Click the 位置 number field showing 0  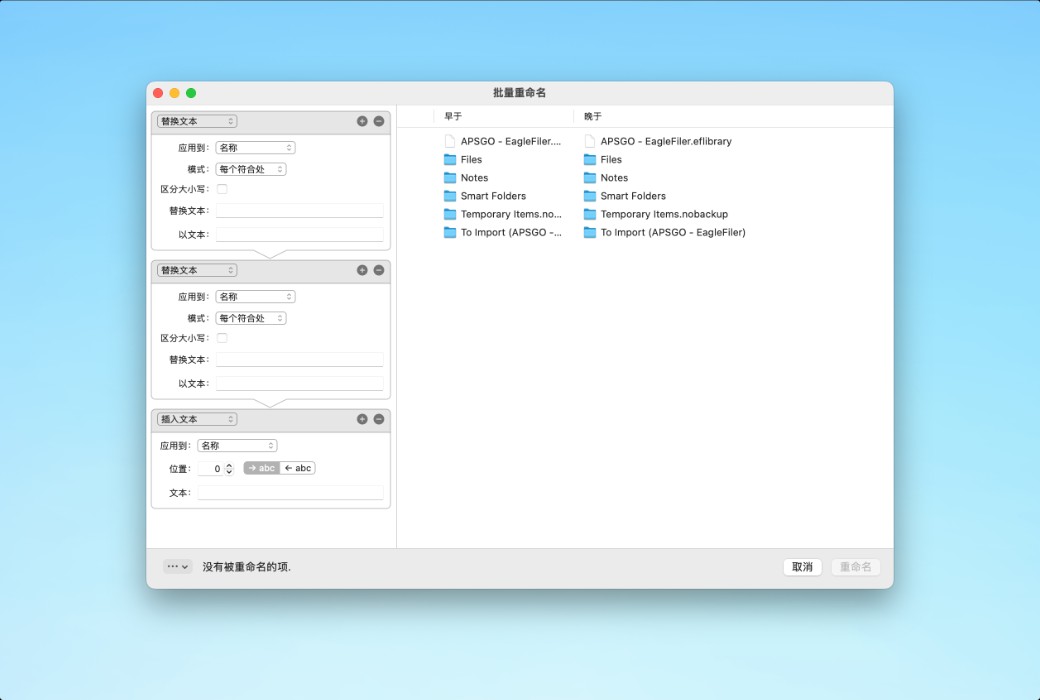(210, 468)
